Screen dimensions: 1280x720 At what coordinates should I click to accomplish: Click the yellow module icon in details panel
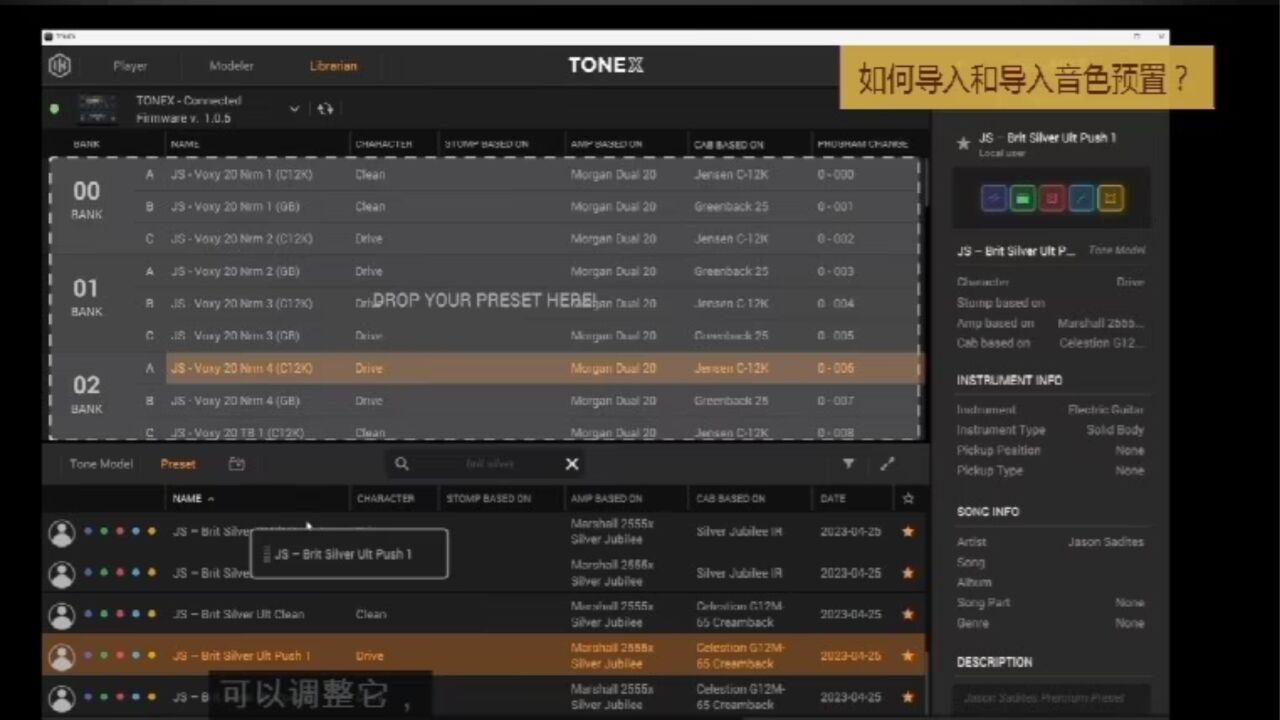[x=1110, y=198]
